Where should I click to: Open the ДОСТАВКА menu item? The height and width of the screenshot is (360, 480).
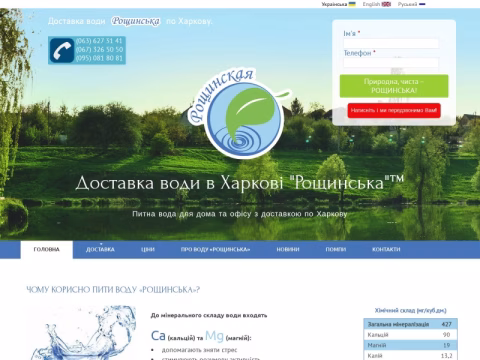(100, 249)
